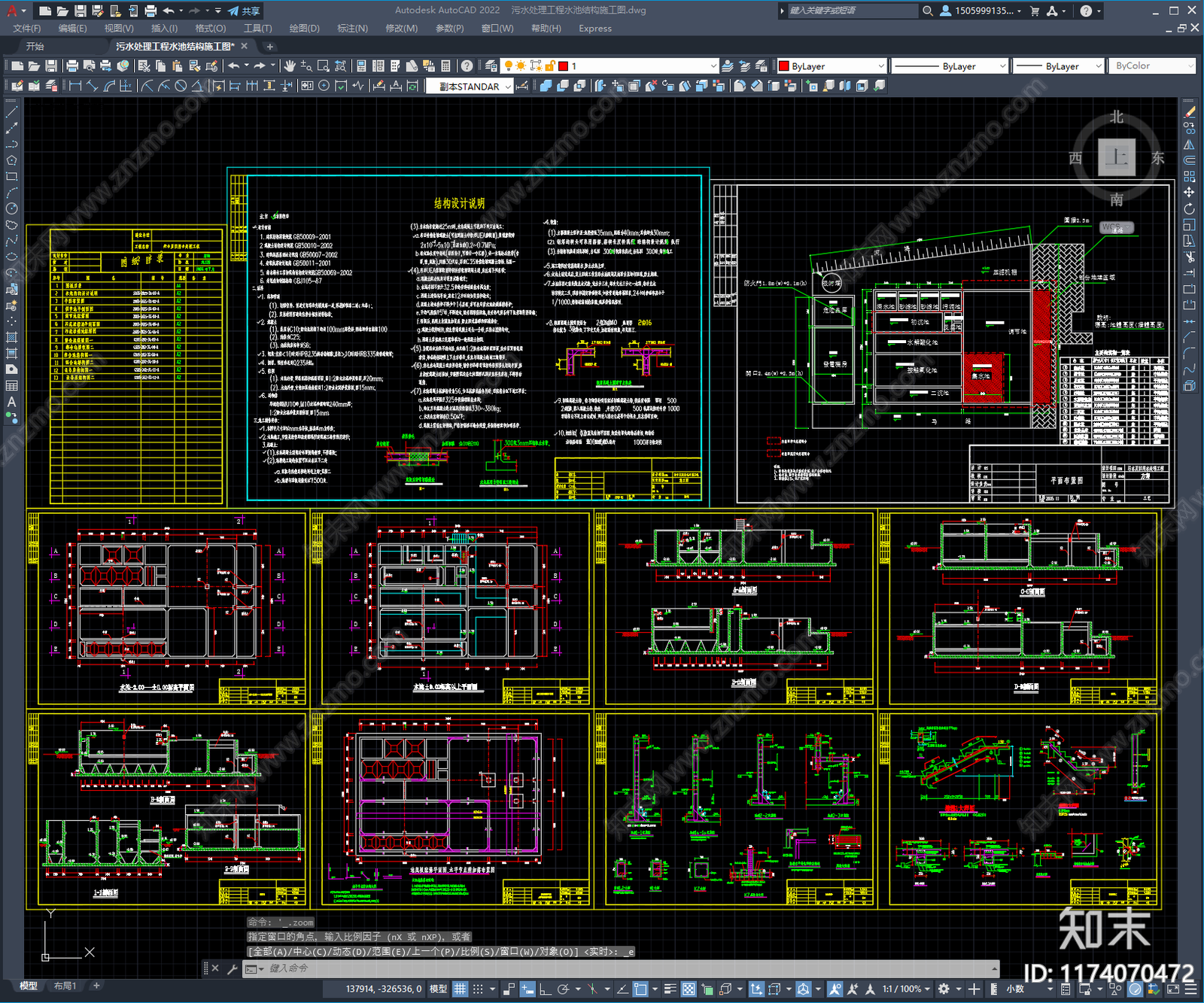This screenshot has height=1003, width=1204.
Task: Click the Diameter dimension icon
Action: pos(181,86)
